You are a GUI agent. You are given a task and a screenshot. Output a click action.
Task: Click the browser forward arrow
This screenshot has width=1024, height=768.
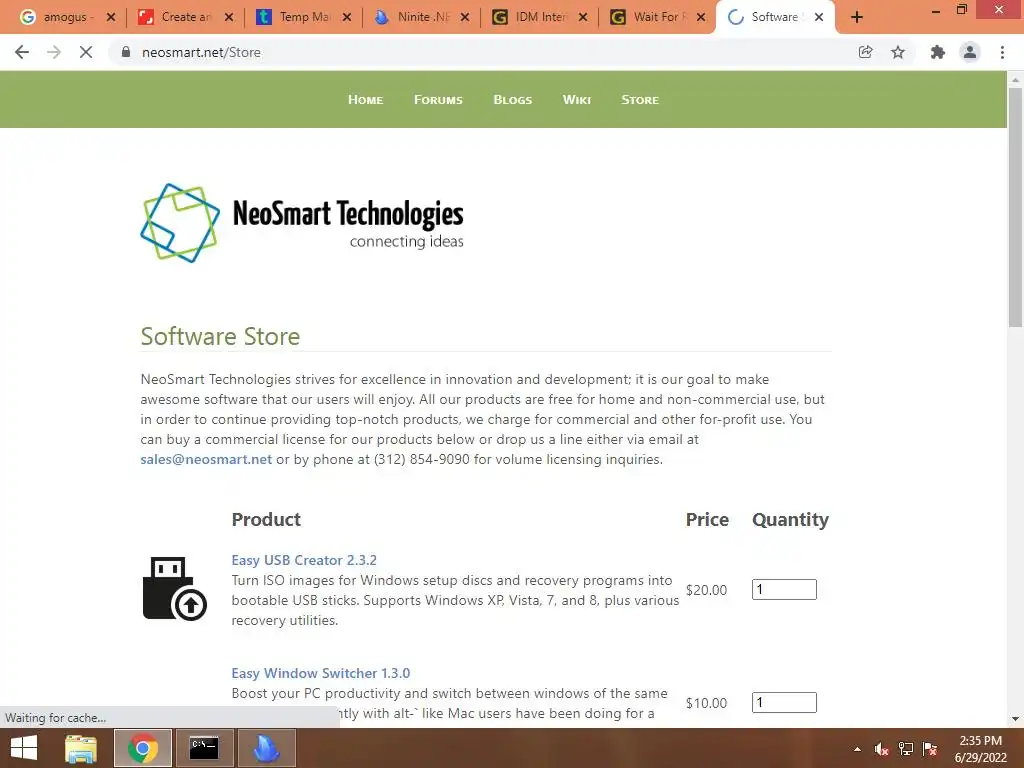[54, 52]
